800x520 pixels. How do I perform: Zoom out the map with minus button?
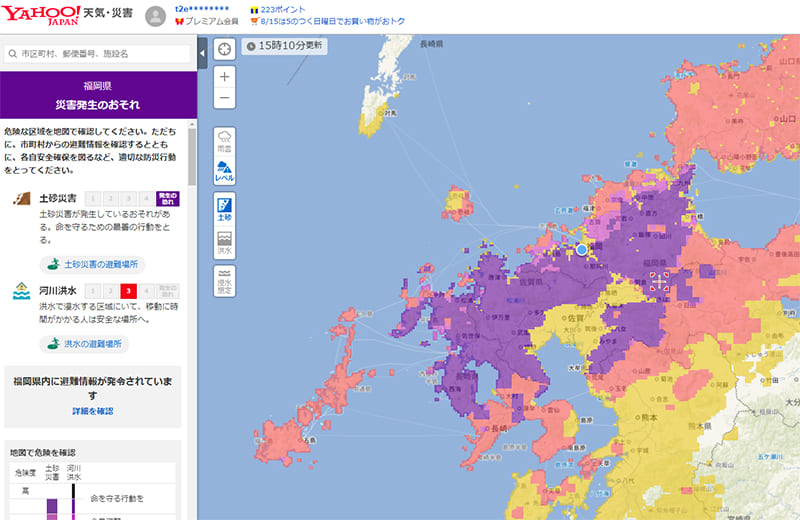(224, 98)
